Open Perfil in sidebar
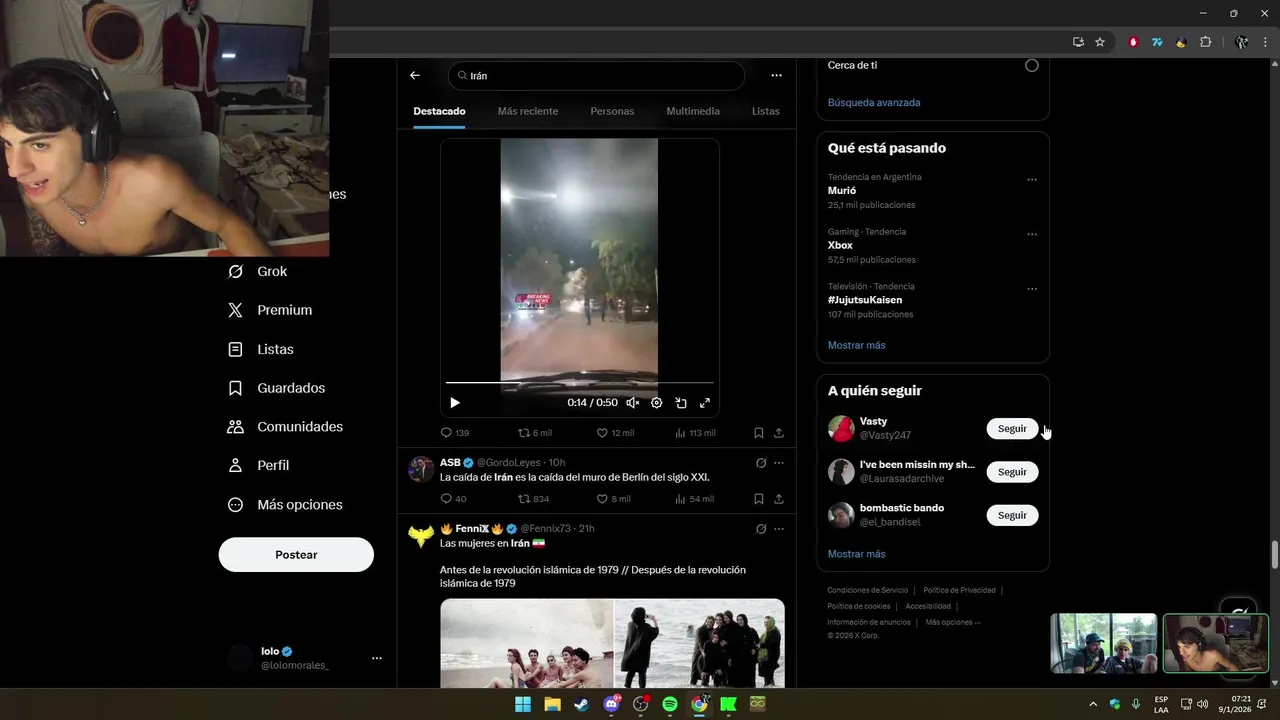The height and width of the screenshot is (720, 1280). [259, 465]
